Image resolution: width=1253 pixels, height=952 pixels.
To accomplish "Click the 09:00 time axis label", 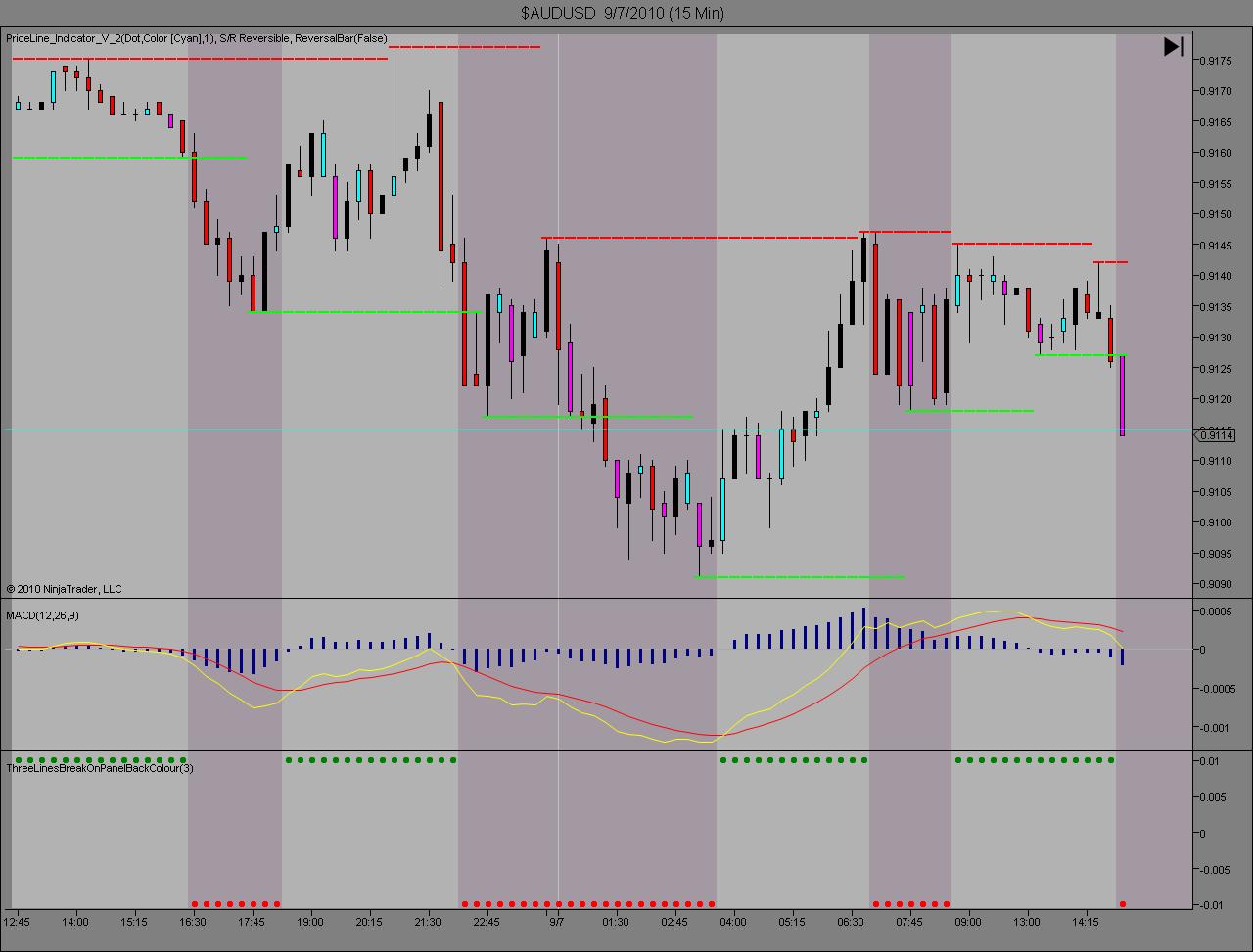I will (968, 922).
